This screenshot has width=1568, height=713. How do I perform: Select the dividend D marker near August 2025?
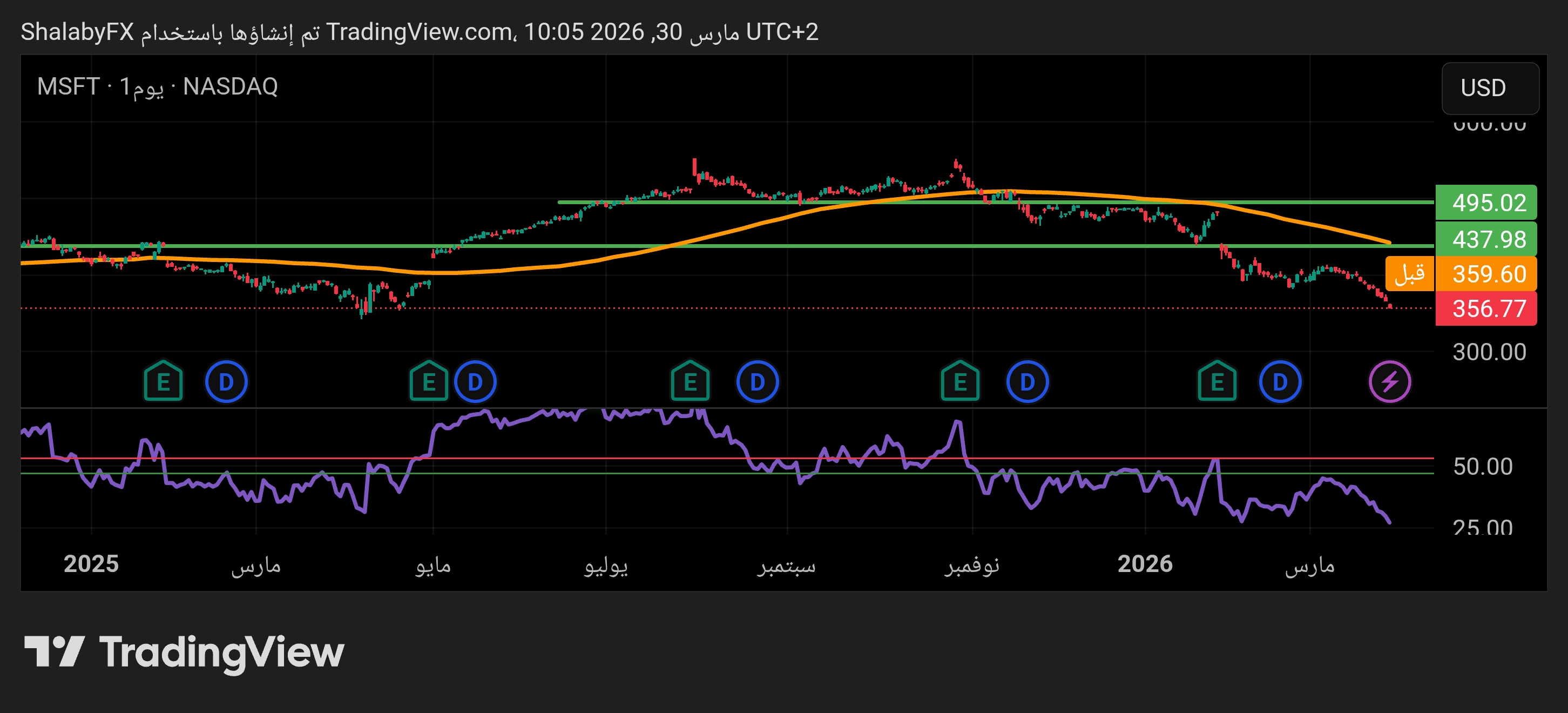tap(757, 382)
